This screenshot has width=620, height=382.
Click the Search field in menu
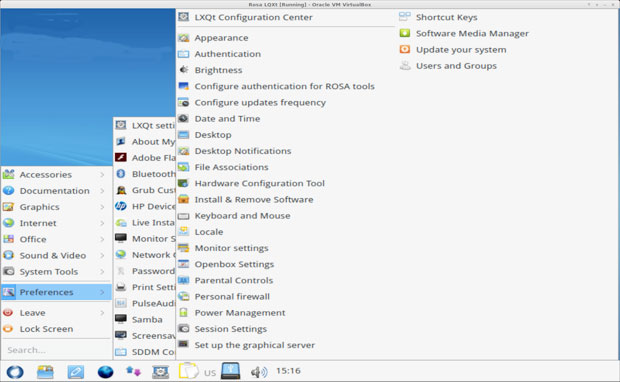pos(57,350)
